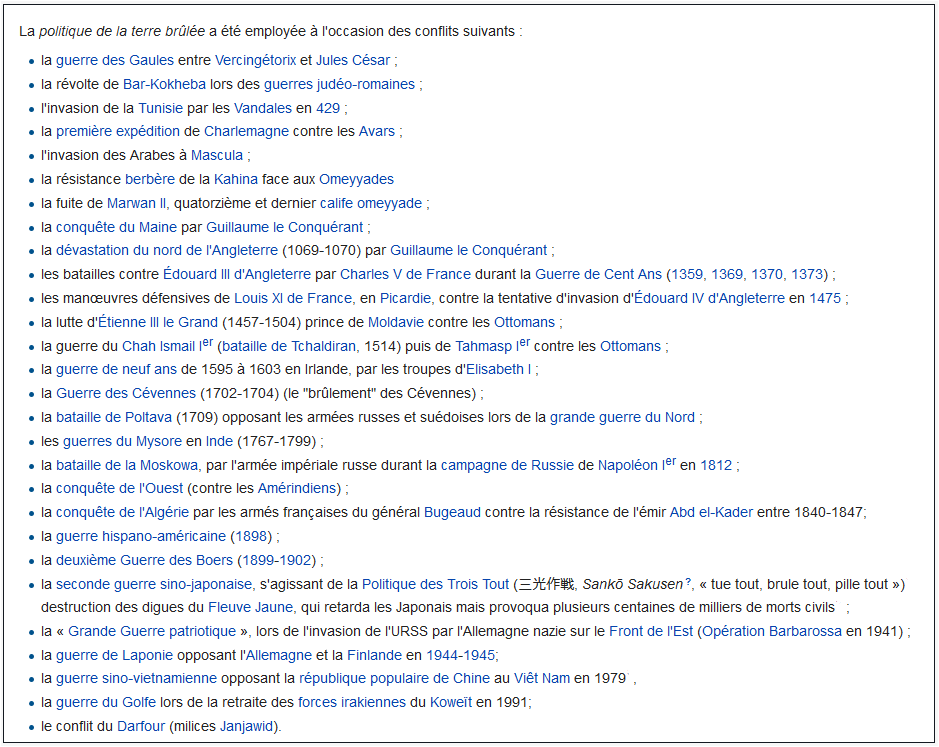Click the berbère link
939x747 pixels.
tap(150, 180)
